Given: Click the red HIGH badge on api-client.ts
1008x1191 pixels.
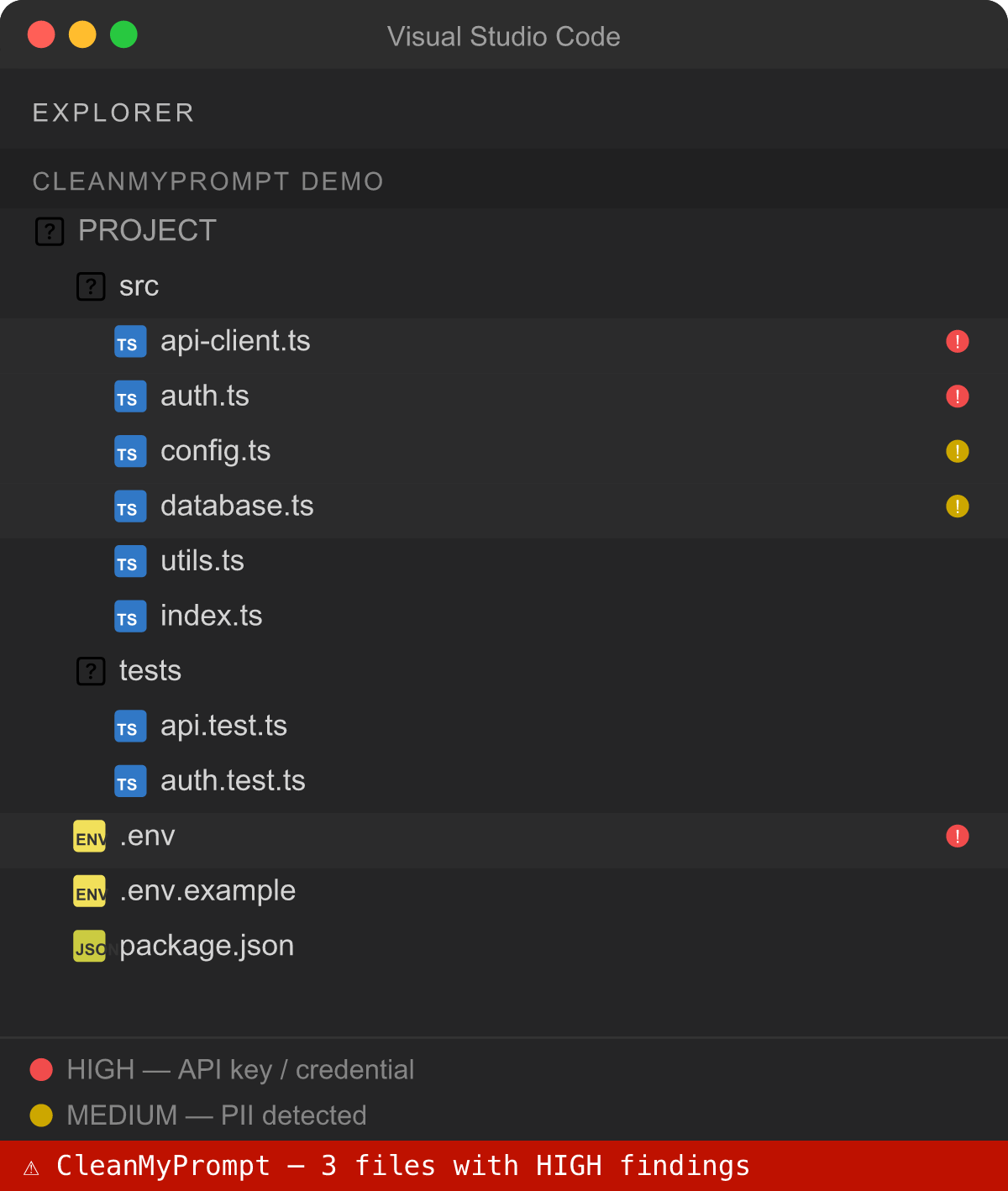Looking at the screenshot, I should click(x=958, y=342).
